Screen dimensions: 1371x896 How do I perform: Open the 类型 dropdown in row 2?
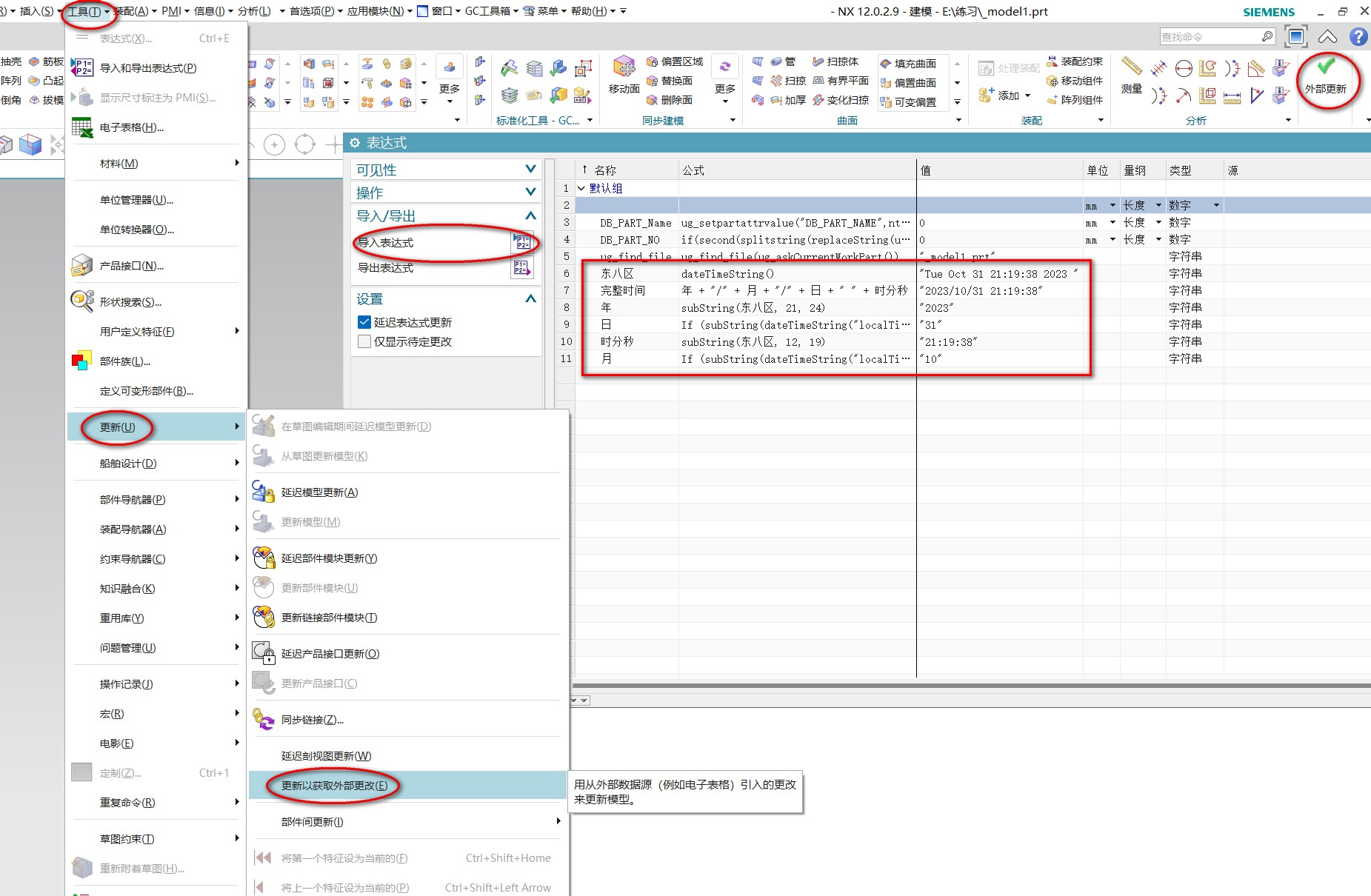click(x=1216, y=205)
